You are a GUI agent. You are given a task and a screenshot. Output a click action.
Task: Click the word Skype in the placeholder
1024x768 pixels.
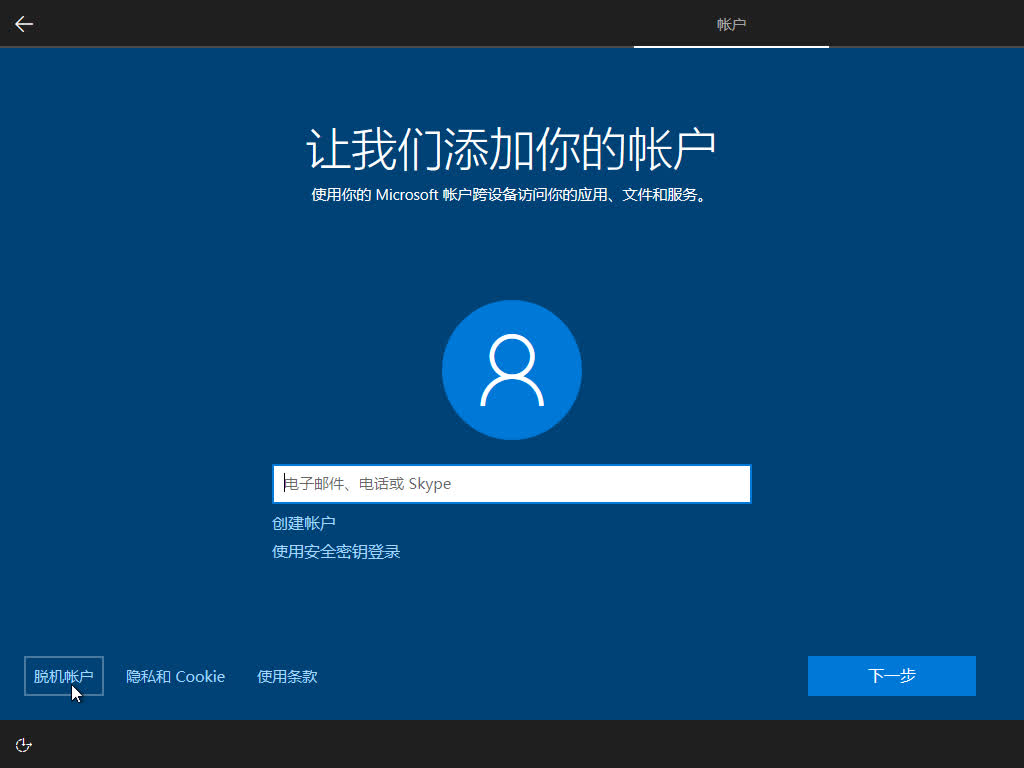click(430, 484)
